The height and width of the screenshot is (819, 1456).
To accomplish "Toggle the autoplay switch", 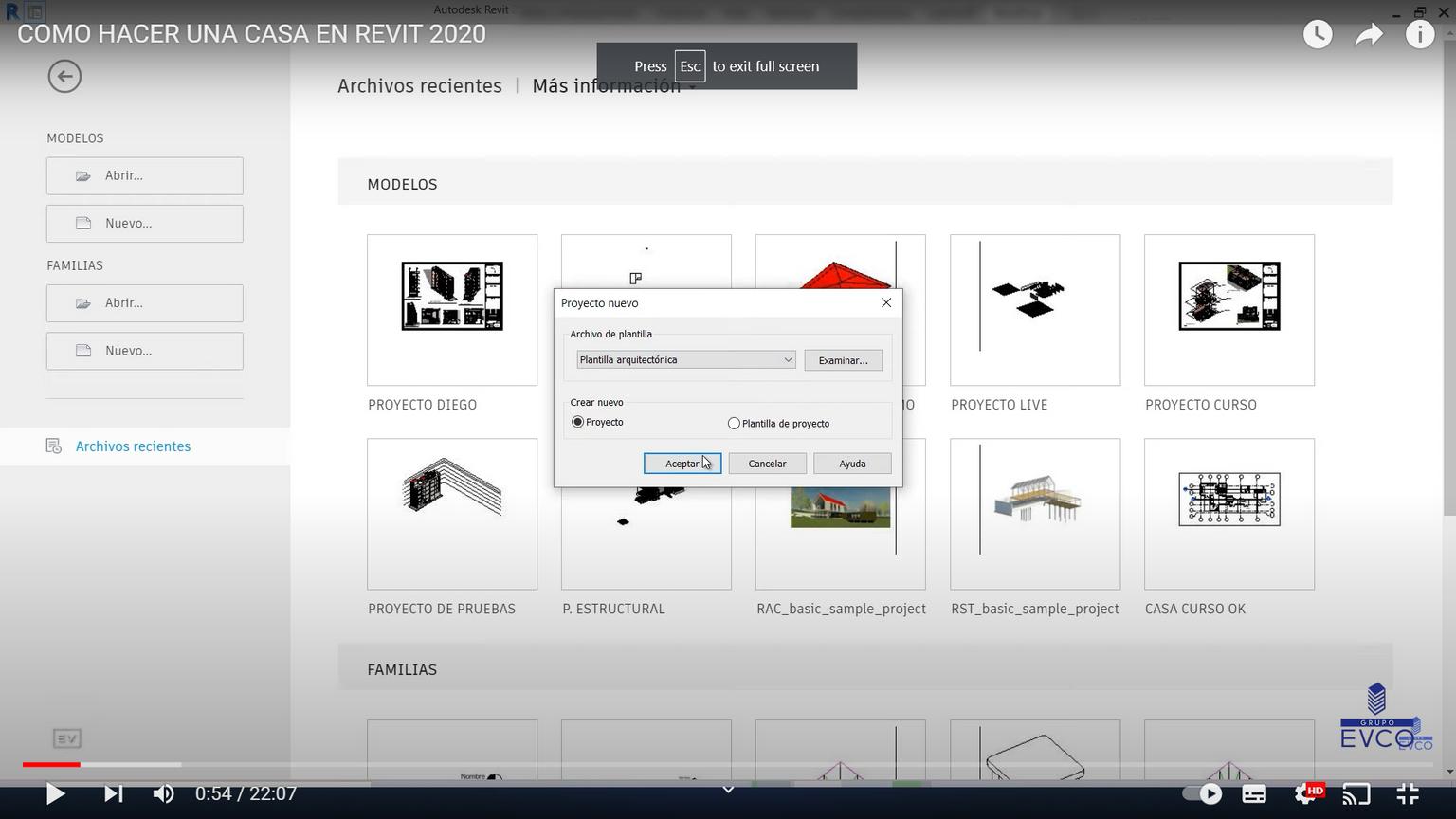I will [x=1202, y=793].
